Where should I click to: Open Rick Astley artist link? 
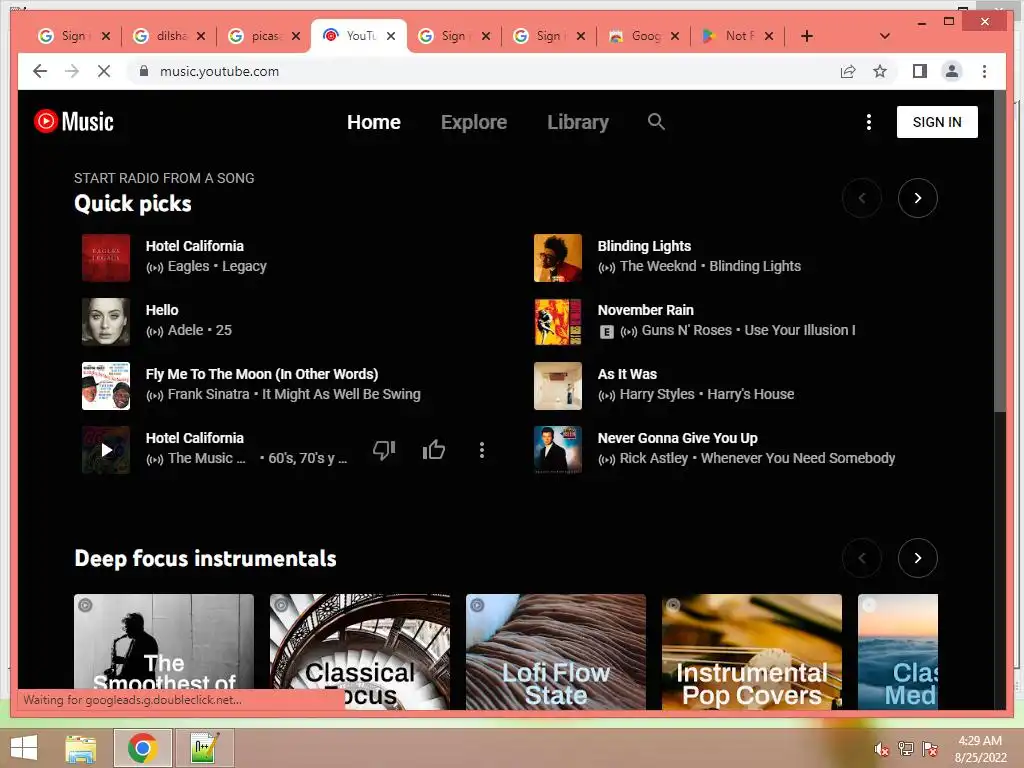point(654,458)
